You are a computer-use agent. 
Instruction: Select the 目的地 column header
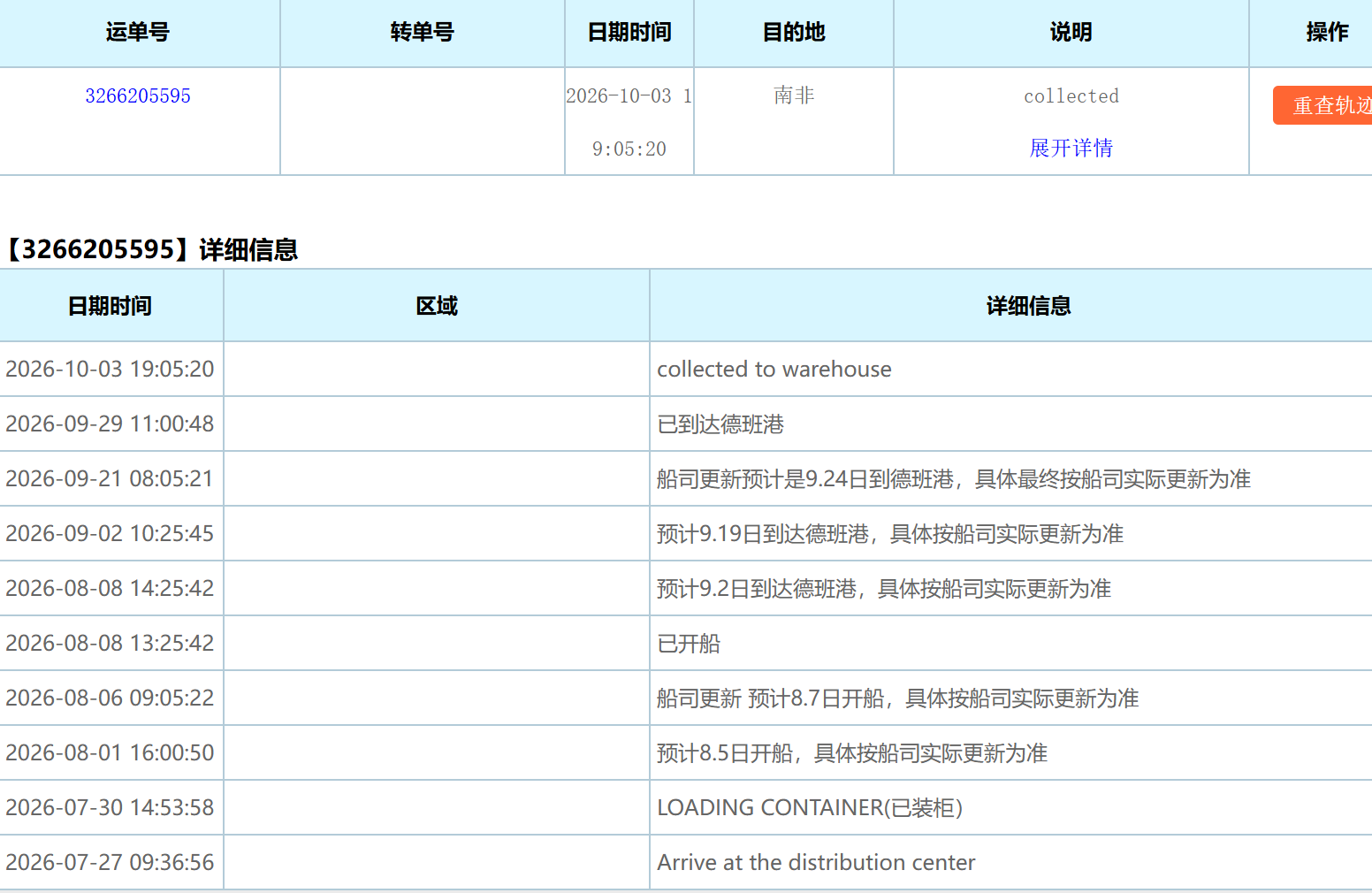(794, 33)
